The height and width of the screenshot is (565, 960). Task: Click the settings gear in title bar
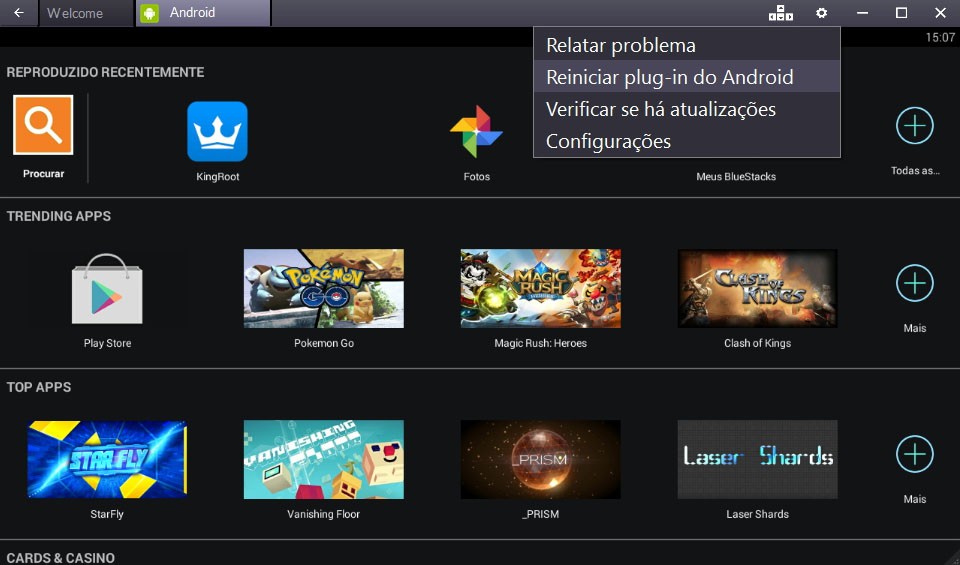tap(821, 13)
